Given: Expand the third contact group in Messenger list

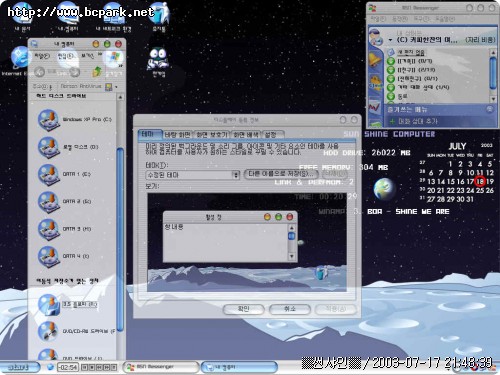Looking at the screenshot, I should click(391, 79).
